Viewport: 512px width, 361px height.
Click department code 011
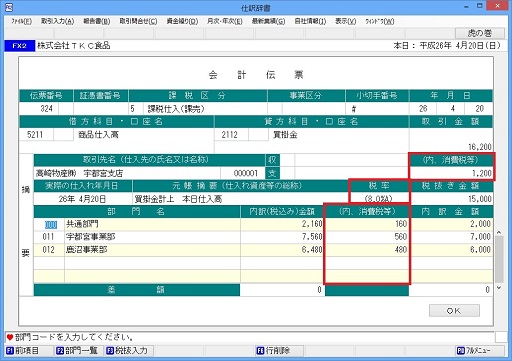[x=48, y=237]
